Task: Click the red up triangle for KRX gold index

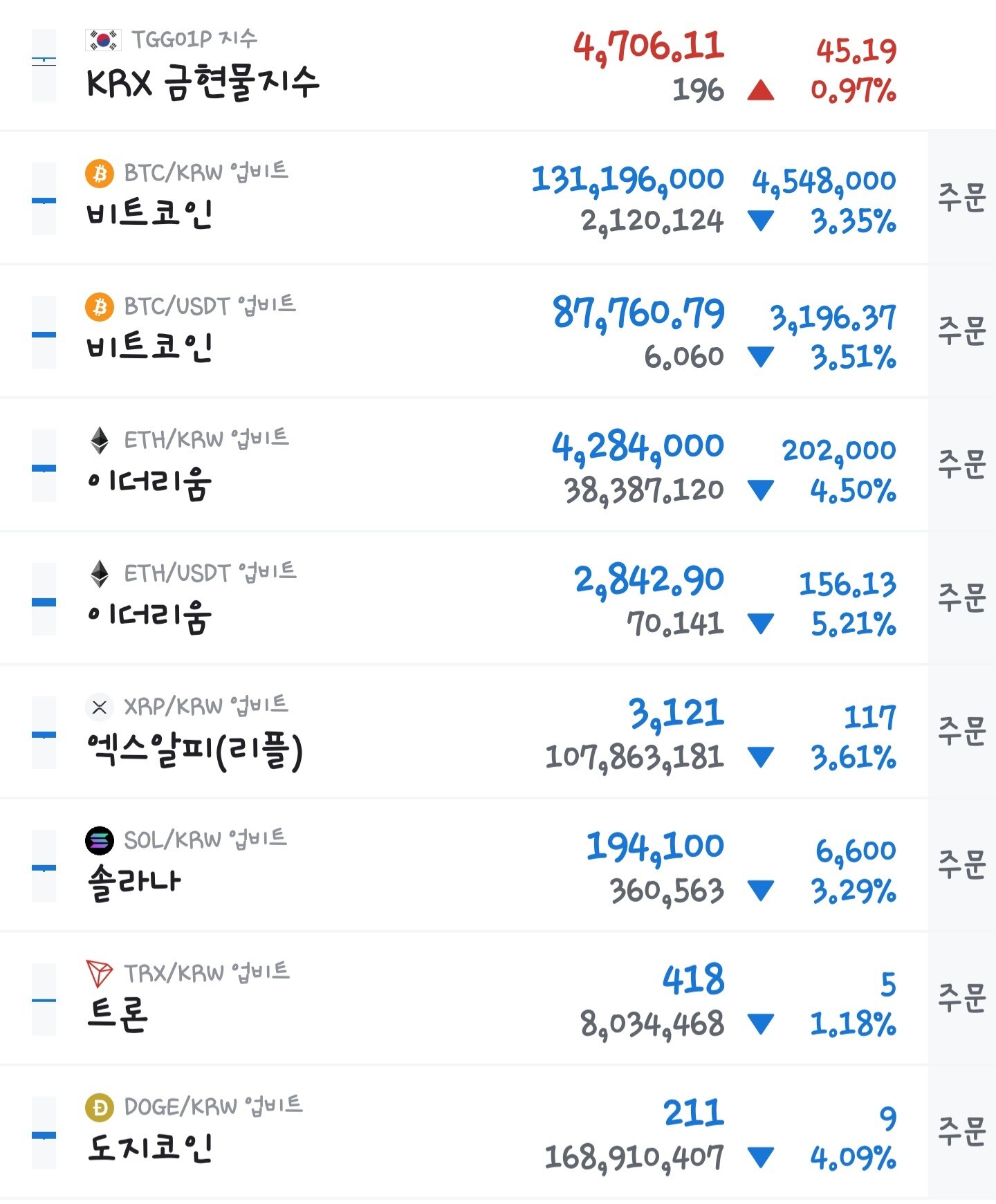Action: (761, 91)
